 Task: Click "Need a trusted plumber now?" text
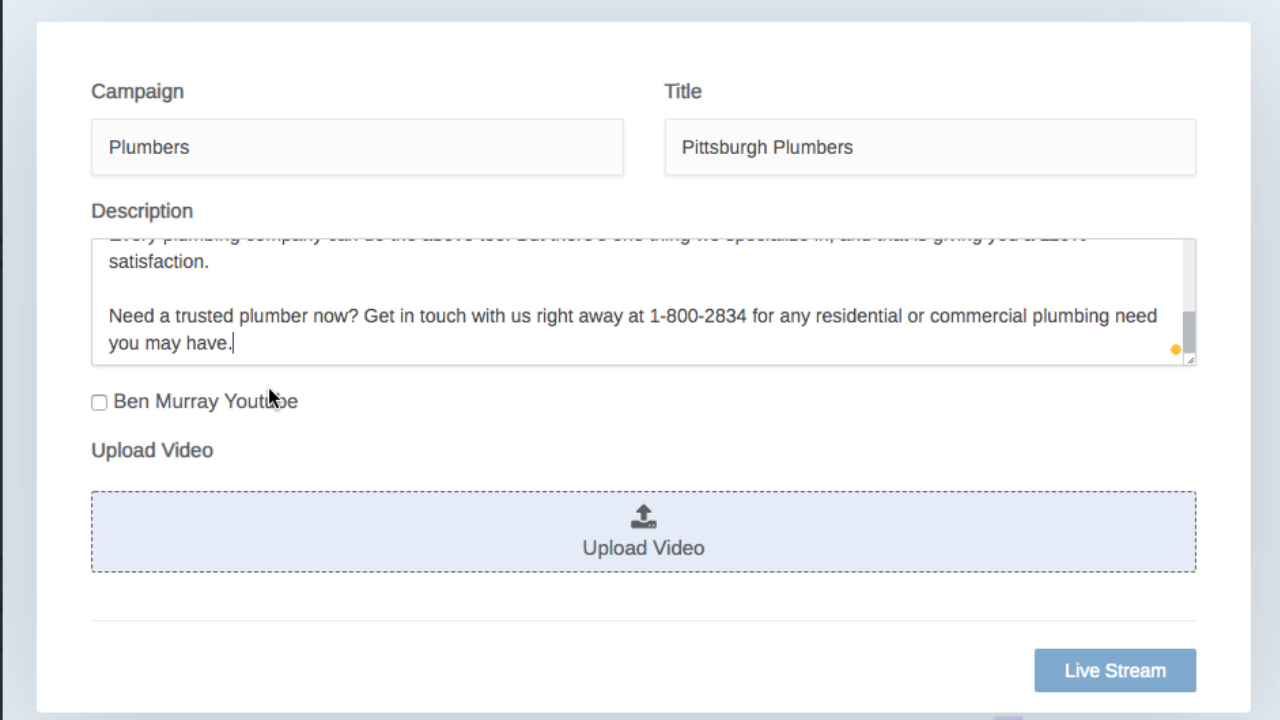click(234, 316)
